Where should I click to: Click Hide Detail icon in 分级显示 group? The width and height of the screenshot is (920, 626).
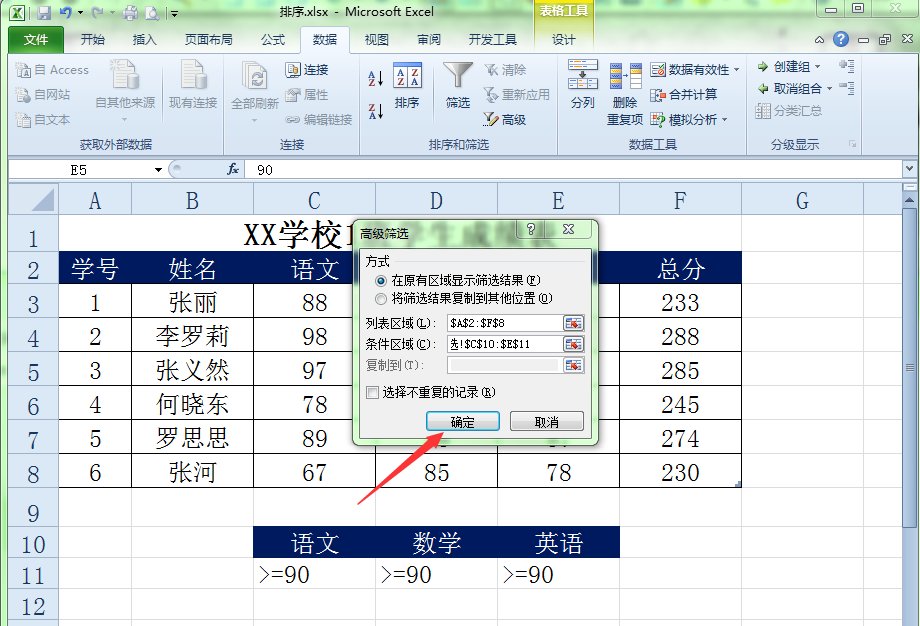[846, 89]
